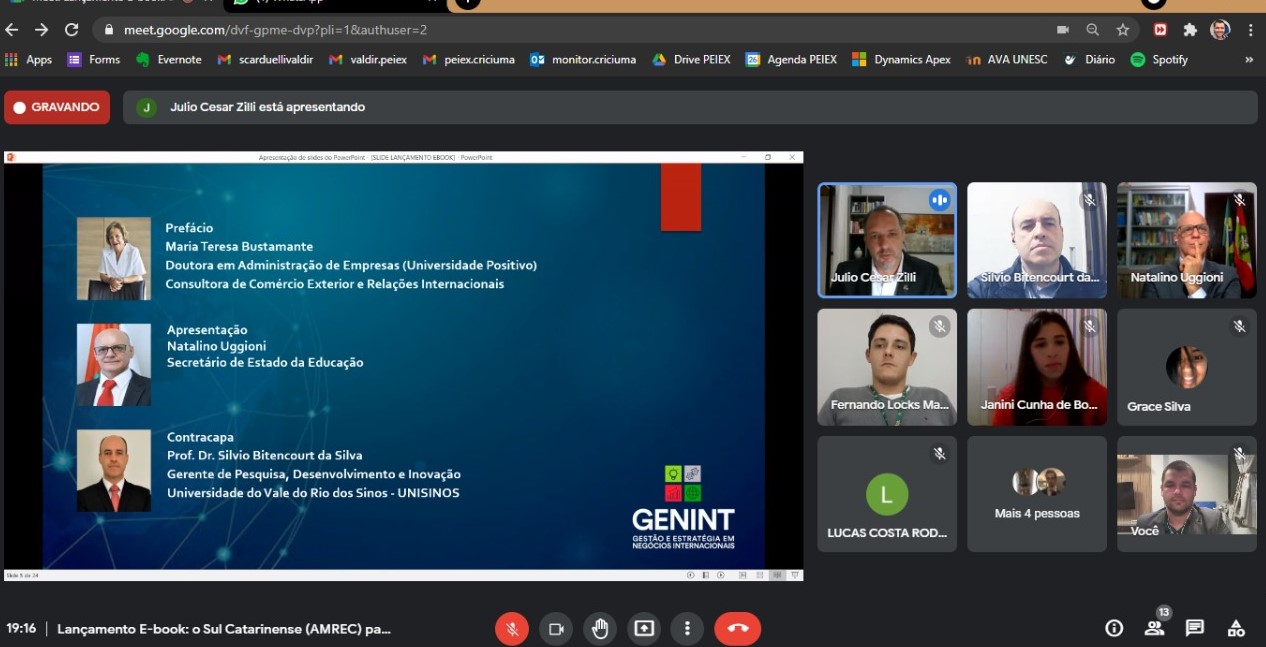This screenshot has width=1266, height=647.
Task: Click the present screen button
Action: click(x=644, y=629)
